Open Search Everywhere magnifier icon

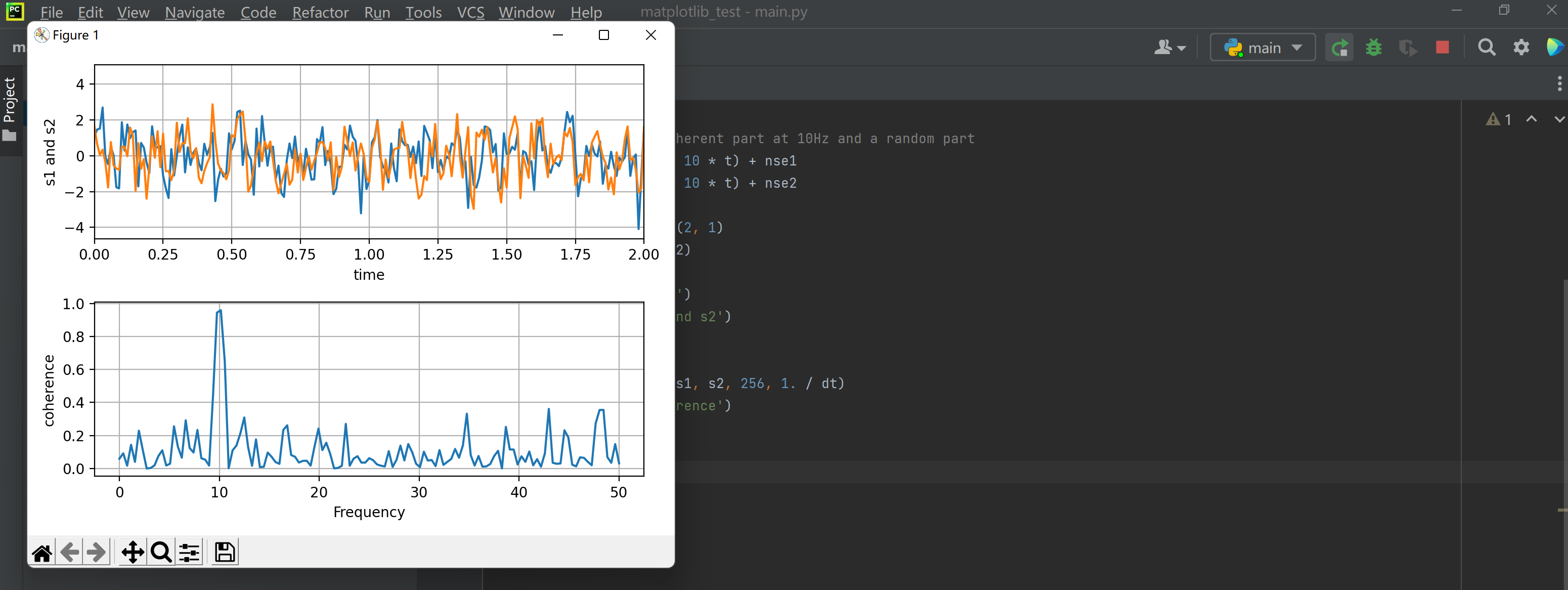(x=1487, y=48)
